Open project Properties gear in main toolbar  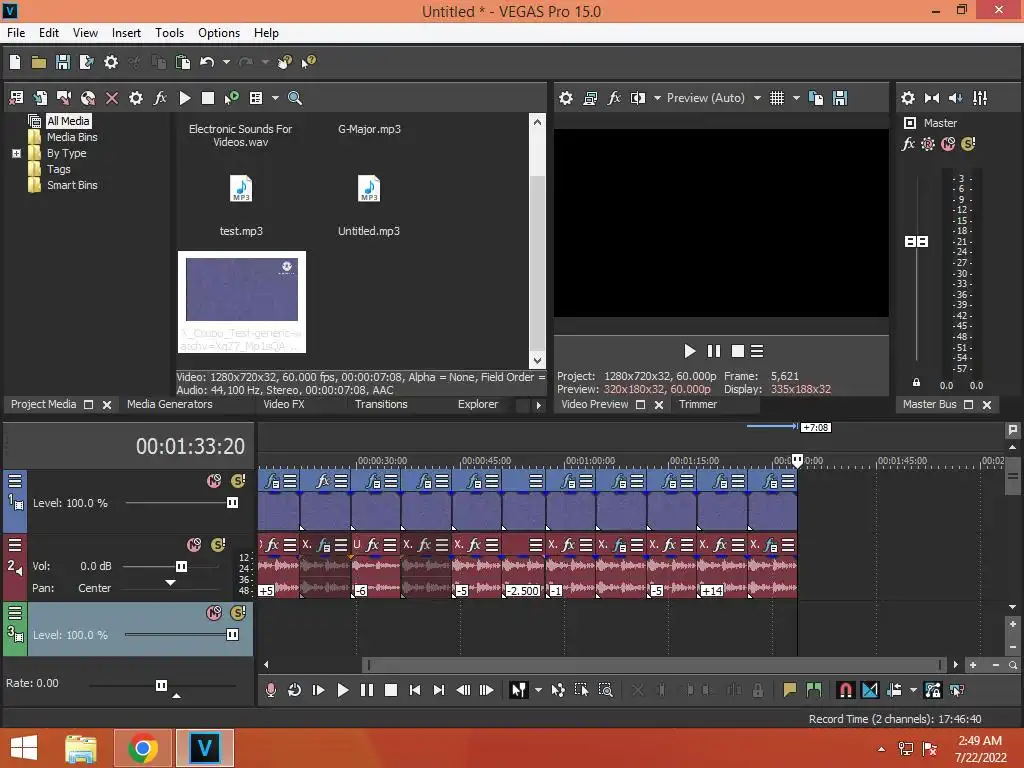coord(111,62)
